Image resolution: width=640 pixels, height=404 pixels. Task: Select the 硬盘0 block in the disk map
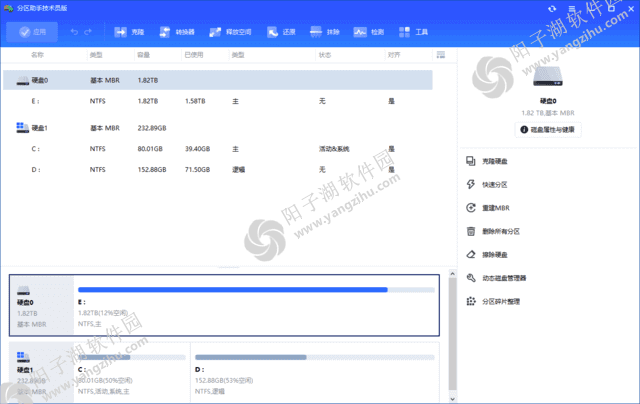pos(42,305)
